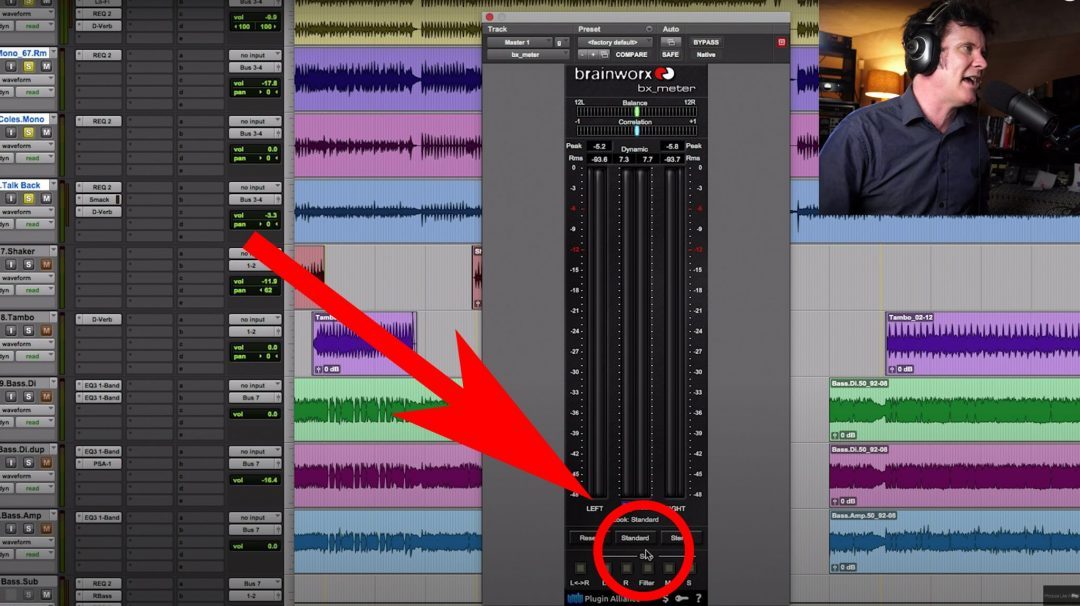This screenshot has width=1080, height=606.
Task: Open first EQ3 1-Band insert on 9.Bass.Di
Action: [98, 386]
